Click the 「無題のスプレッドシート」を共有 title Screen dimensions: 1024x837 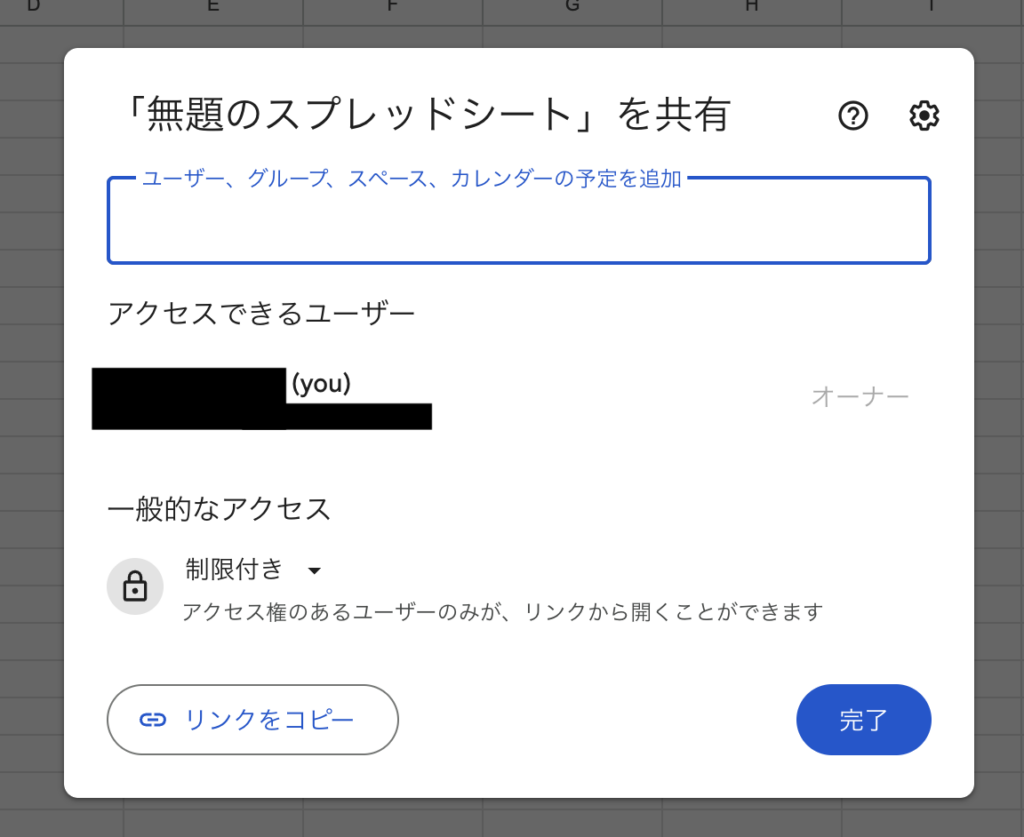pyautogui.click(x=427, y=115)
